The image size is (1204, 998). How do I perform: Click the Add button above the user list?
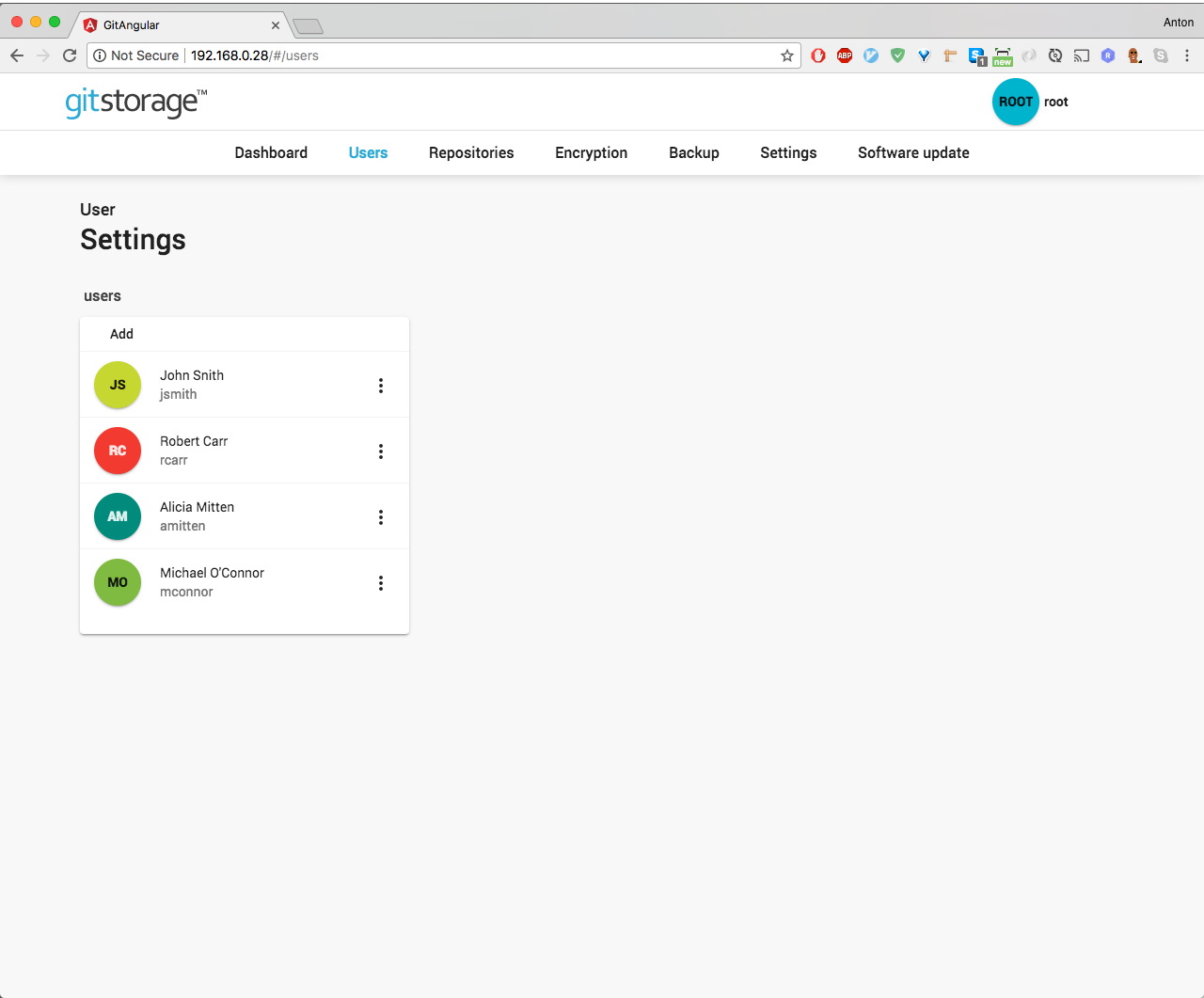(x=121, y=334)
